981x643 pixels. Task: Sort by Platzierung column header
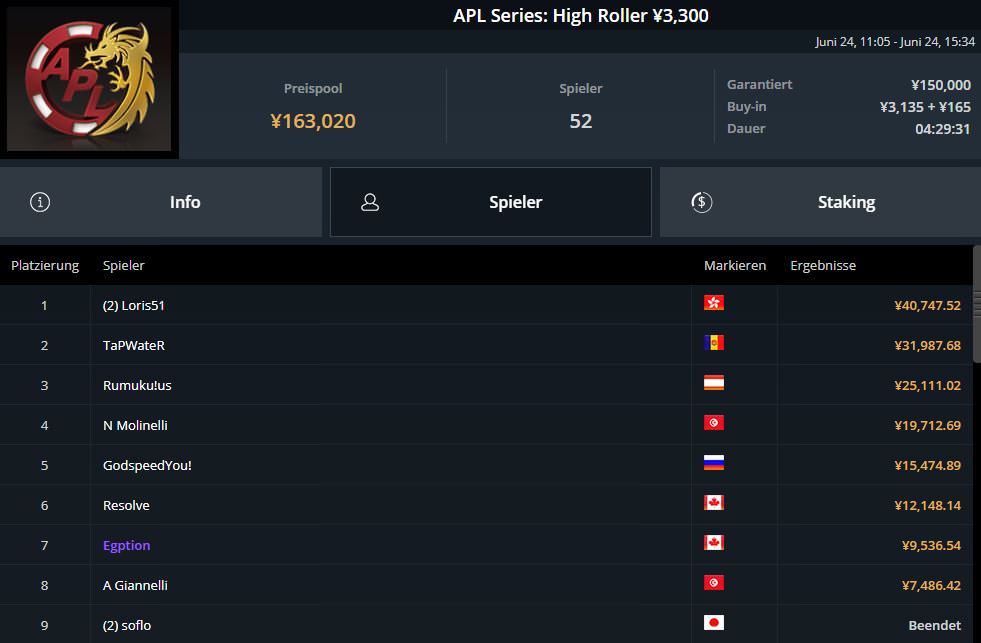click(x=45, y=266)
